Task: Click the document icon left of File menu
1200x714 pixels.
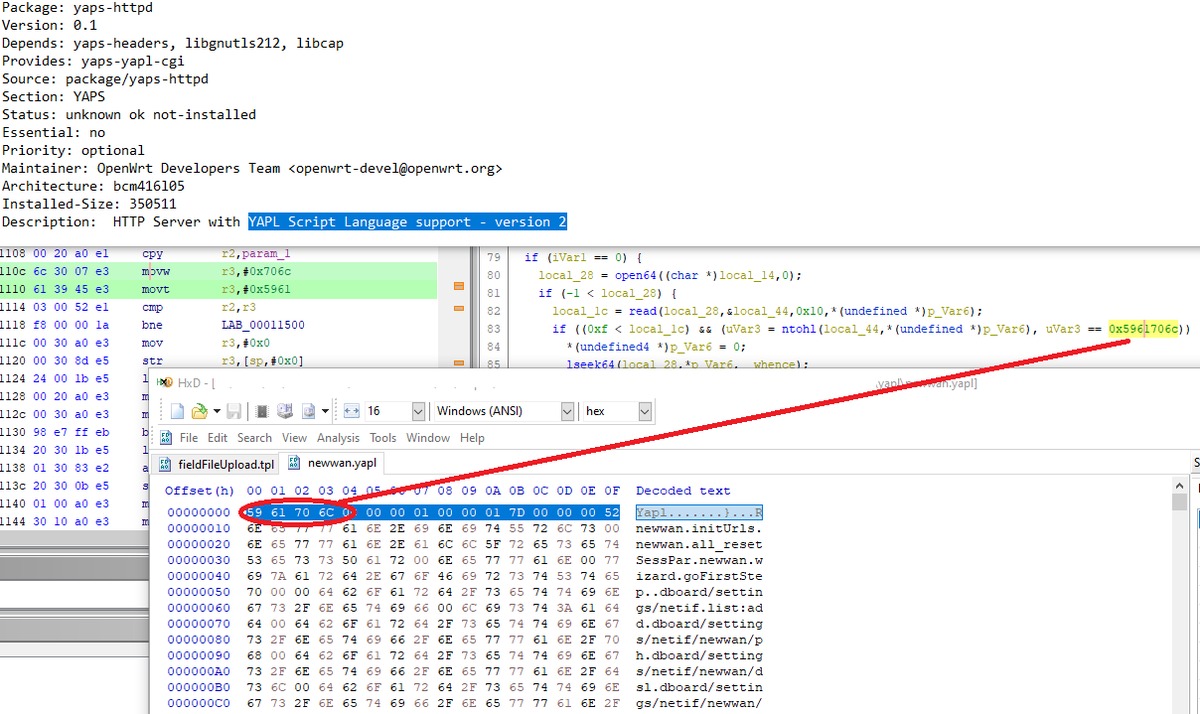Action: point(166,437)
